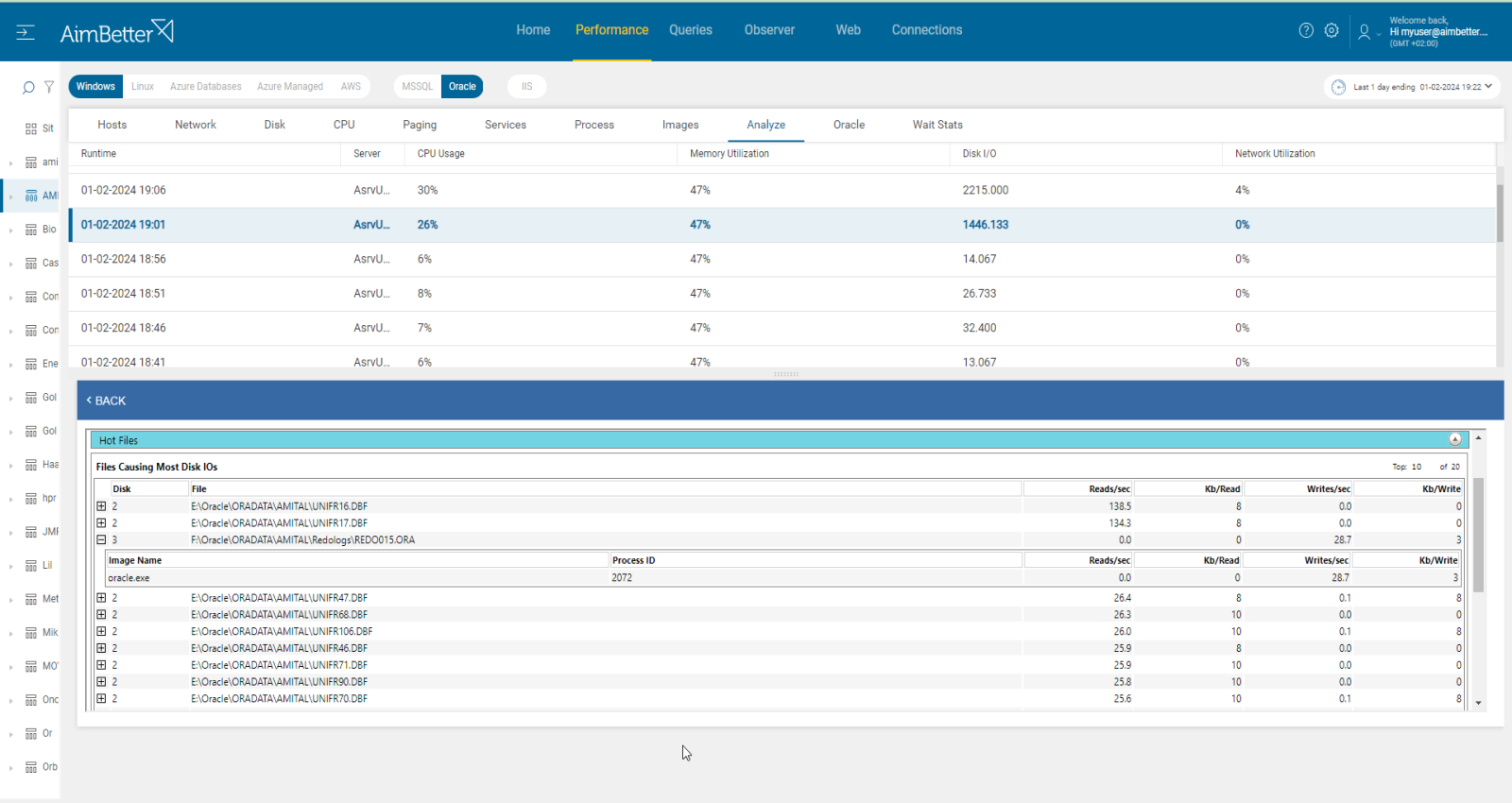The width and height of the screenshot is (1512, 803).
Task: Select the Mik server icon in sidebar
Action: (x=31, y=633)
